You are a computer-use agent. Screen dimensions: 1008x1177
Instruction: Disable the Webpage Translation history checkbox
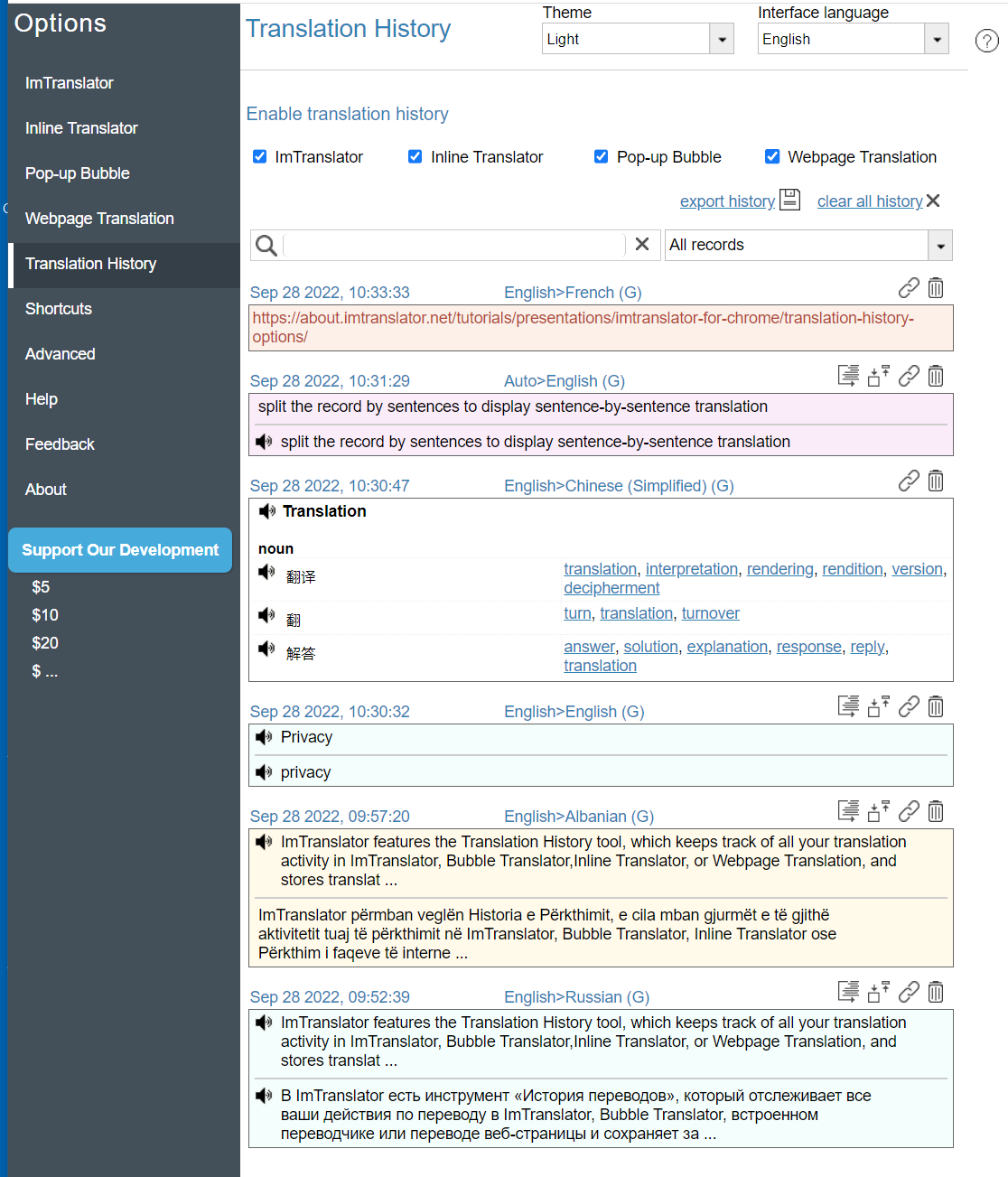click(x=772, y=156)
